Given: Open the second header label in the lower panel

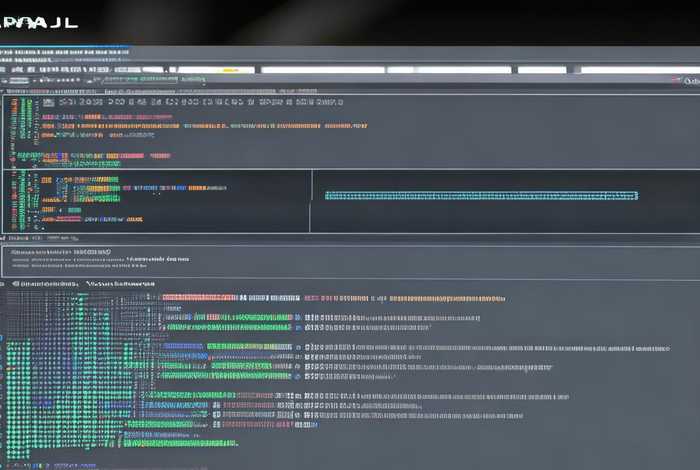Looking at the screenshot, I should click(x=120, y=284).
